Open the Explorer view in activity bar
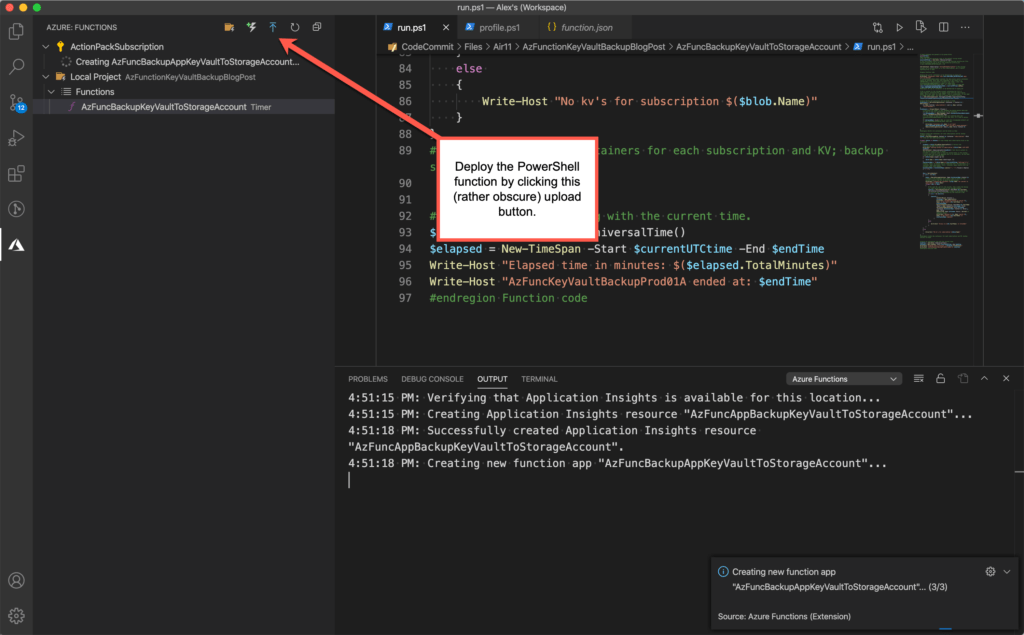Image resolution: width=1024 pixels, height=635 pixels. pyautogui.click(x=16, y=31)
